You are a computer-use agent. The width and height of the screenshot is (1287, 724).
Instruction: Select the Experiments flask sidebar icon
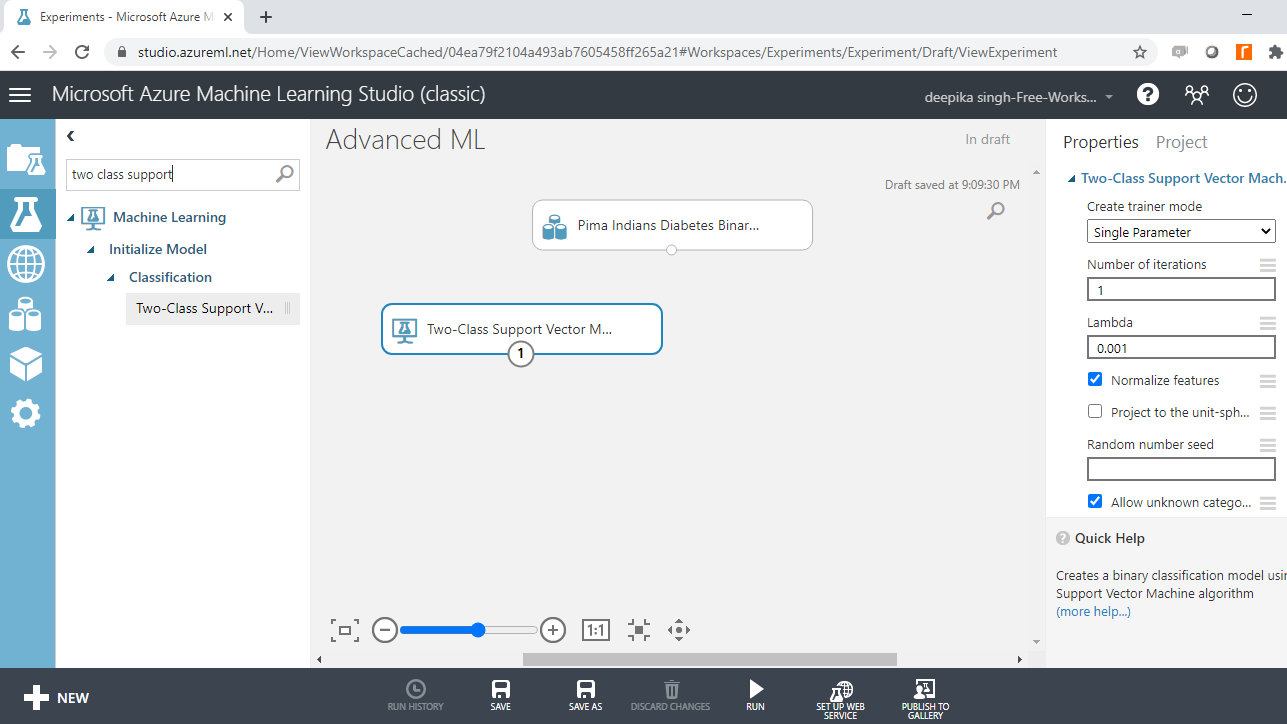26,213
